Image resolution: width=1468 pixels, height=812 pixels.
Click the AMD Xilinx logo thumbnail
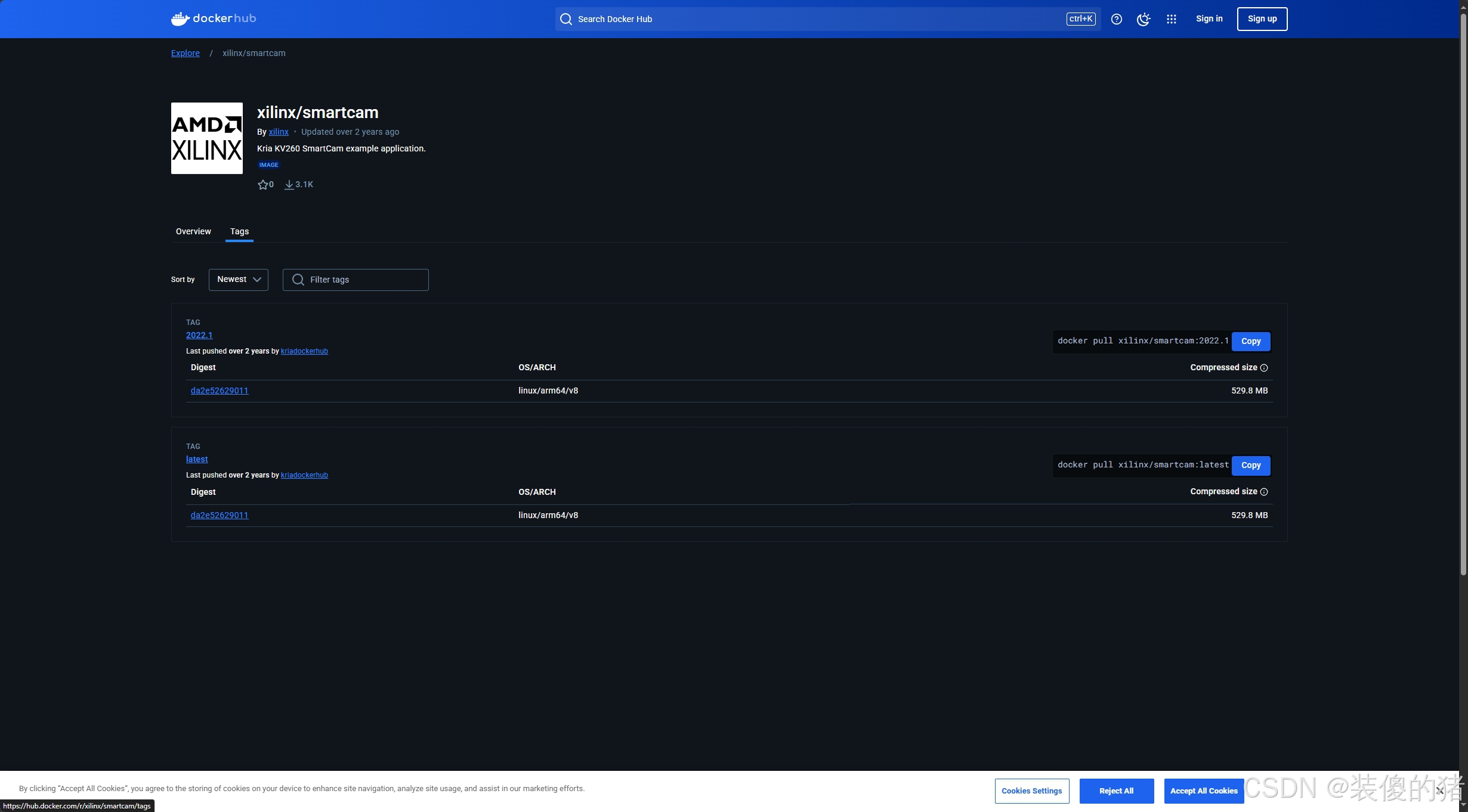(206, 138)
